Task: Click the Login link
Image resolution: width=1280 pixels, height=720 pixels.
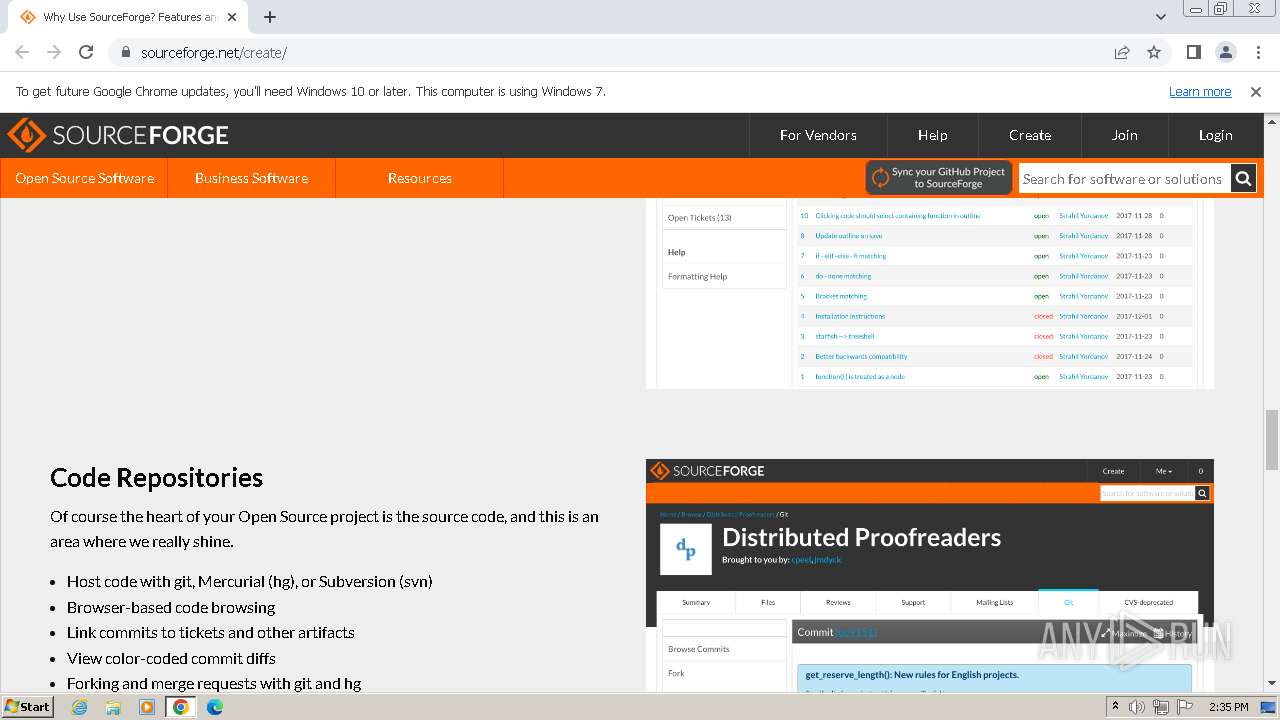Action: tap(1215, 135)
